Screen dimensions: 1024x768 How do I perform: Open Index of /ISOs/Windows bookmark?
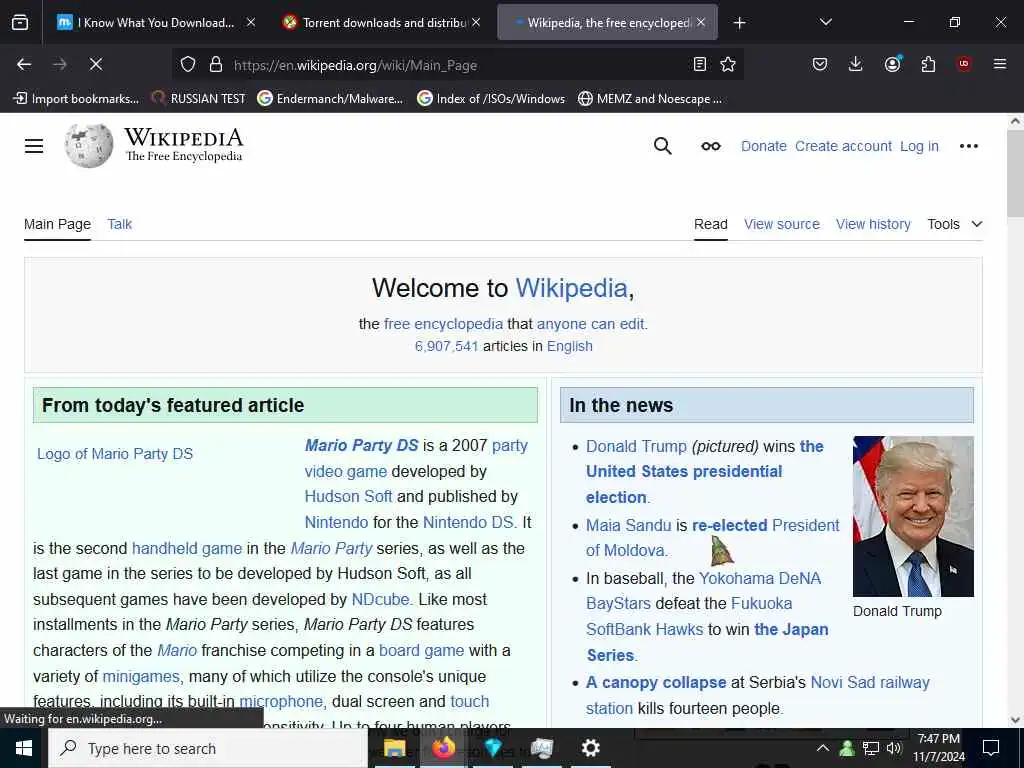tap(491, 99)
